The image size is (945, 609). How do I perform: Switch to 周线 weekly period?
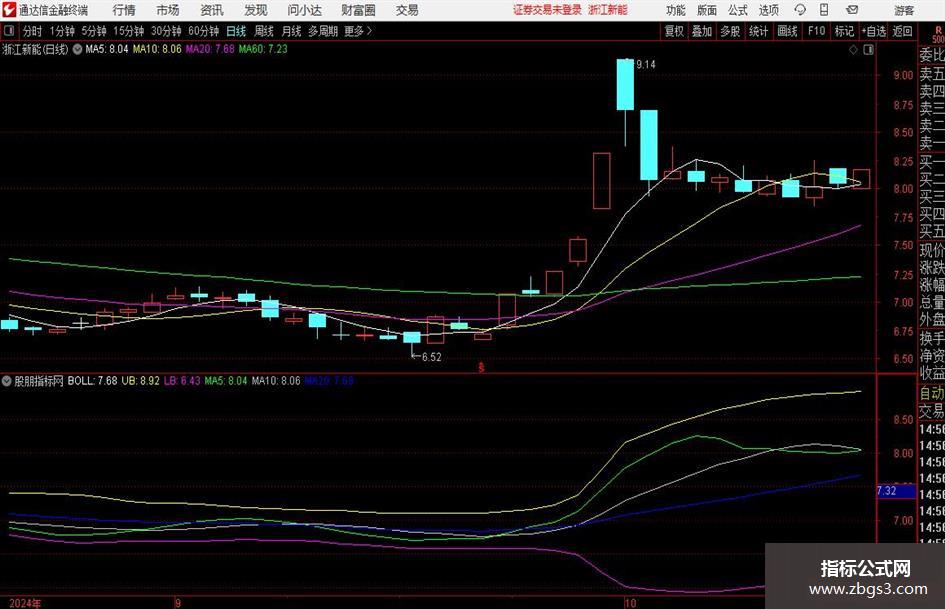pyautogui.click(x=264, y=31)
